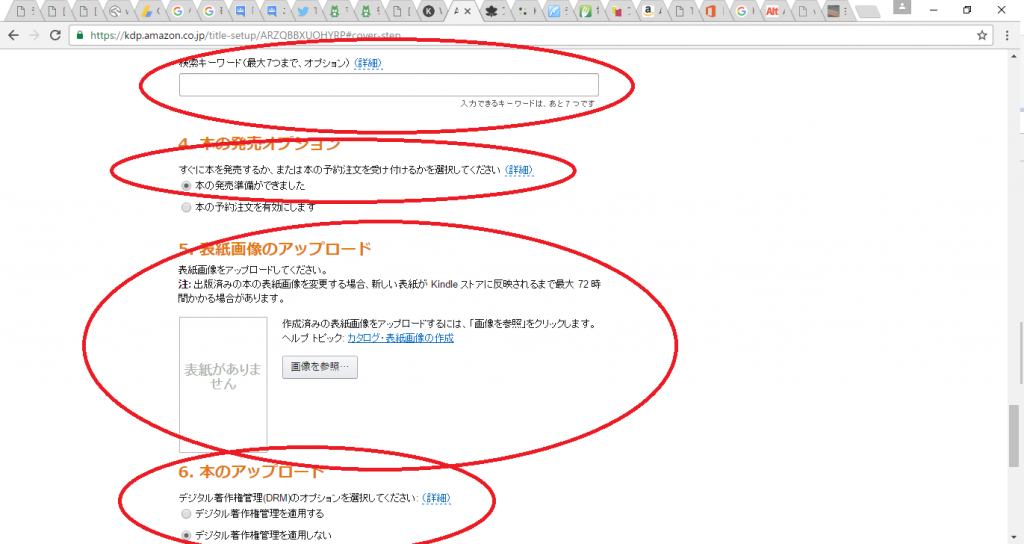Open カタログ・表紙画像の作成 help link
Viewport: 1024px width, 544px height.
[x=400, y=338]
